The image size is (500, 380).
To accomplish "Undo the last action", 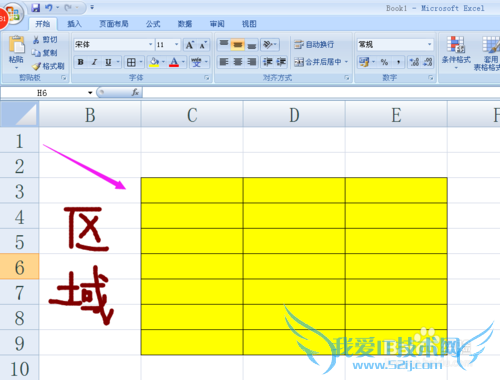I will [49, 7].
